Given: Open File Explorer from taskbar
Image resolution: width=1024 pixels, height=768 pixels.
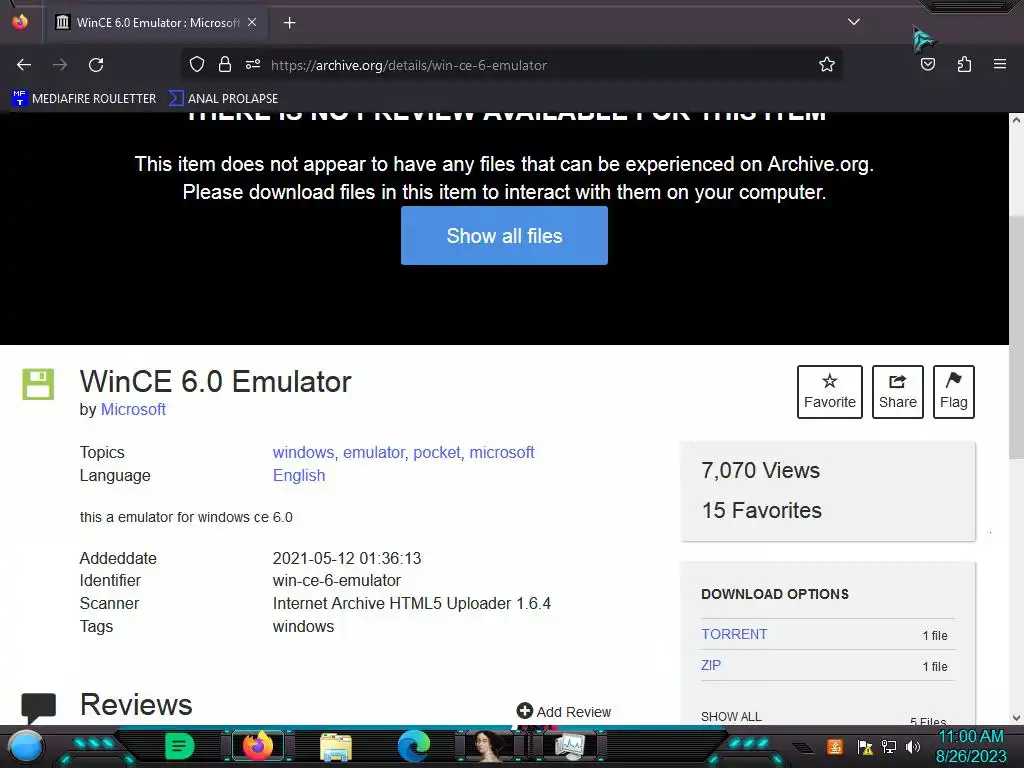Looking at the screenshot, I should click(x=336, y=747).
